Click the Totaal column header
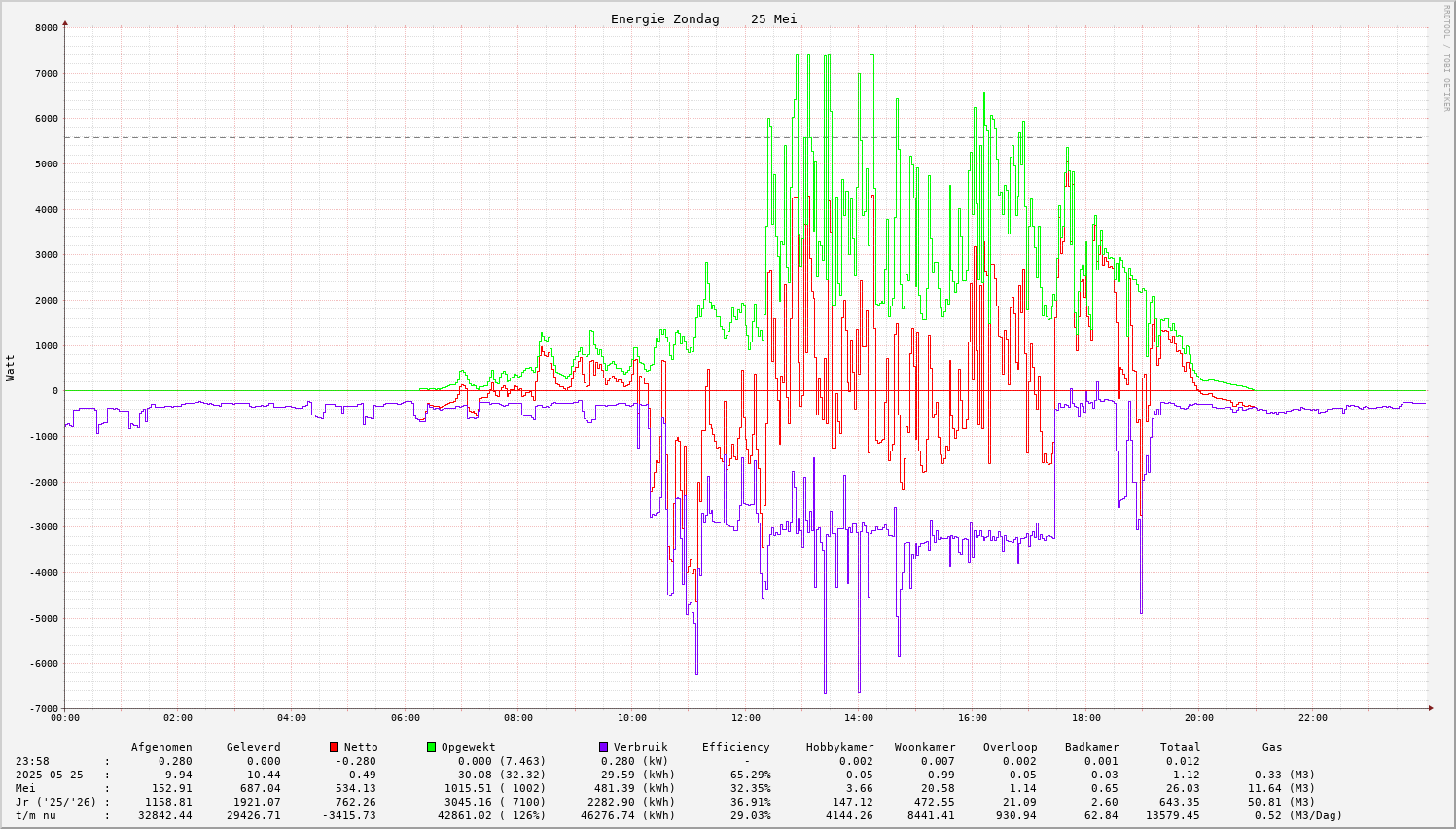Screen dimensions: 1456x829 [x=1180, y=747]
